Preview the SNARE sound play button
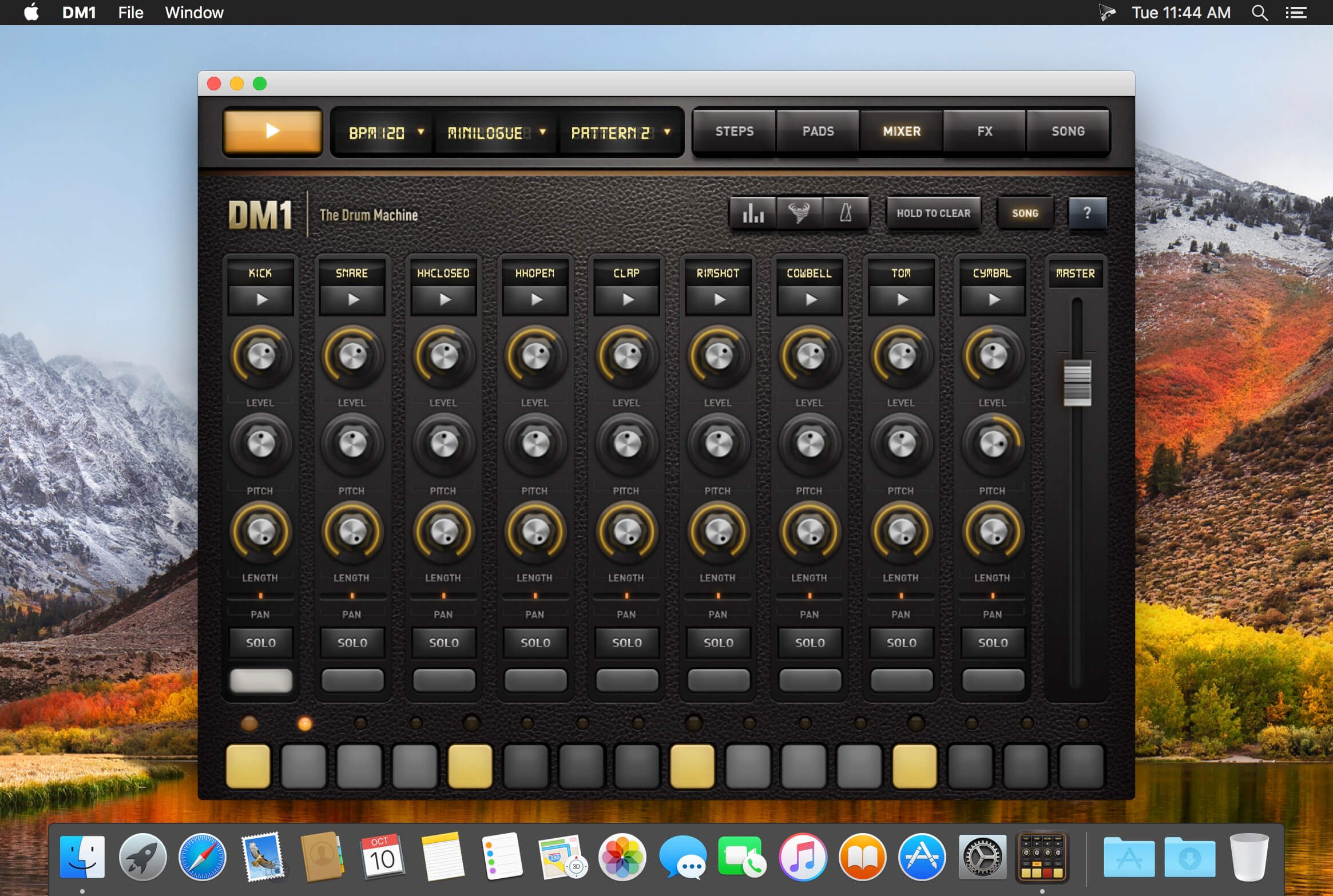1333x896 pixels. (x=352, y=299)
